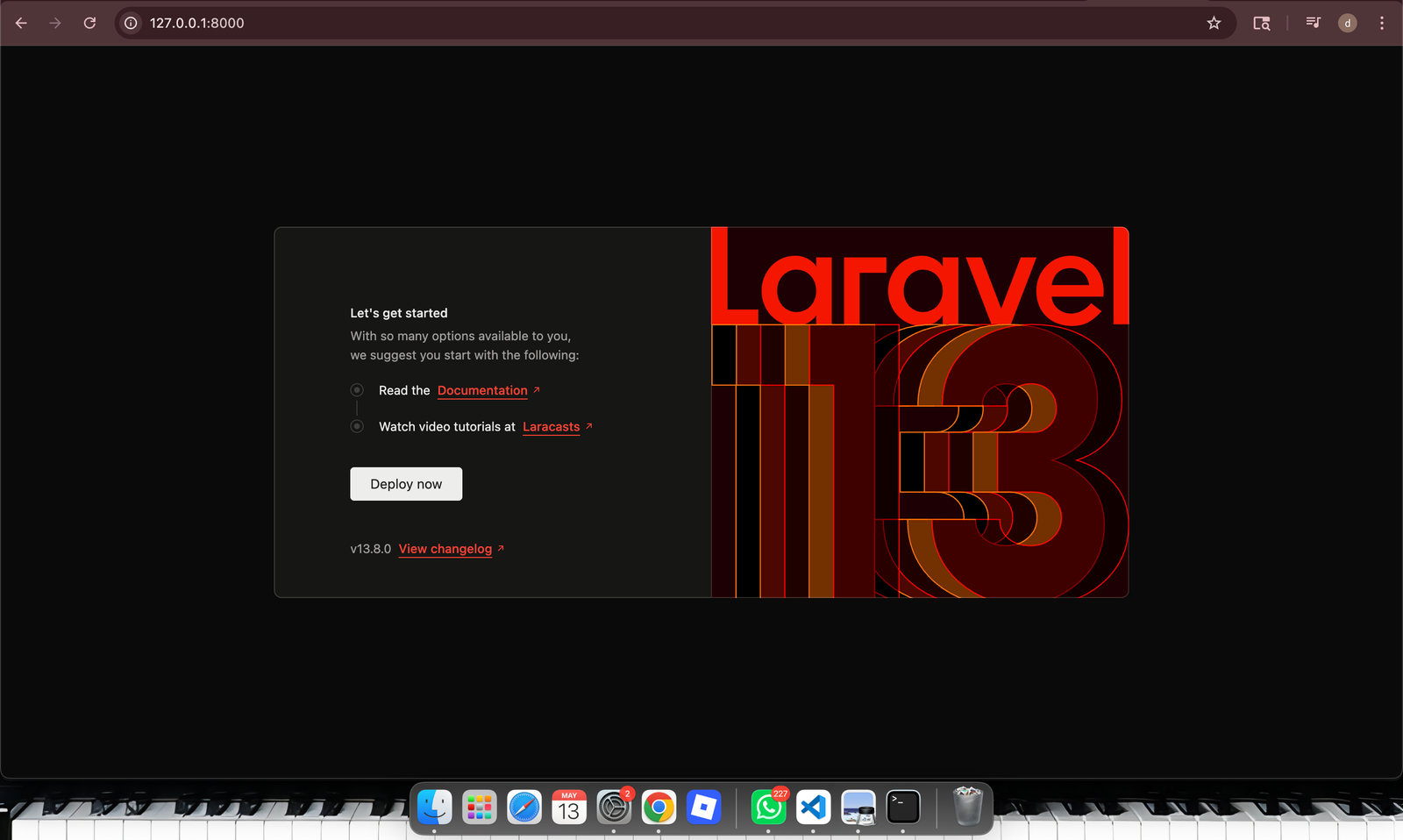The width and height of the screenshot is (1403, 840).
Task: Click the Deploy now button
Action: 406,484
